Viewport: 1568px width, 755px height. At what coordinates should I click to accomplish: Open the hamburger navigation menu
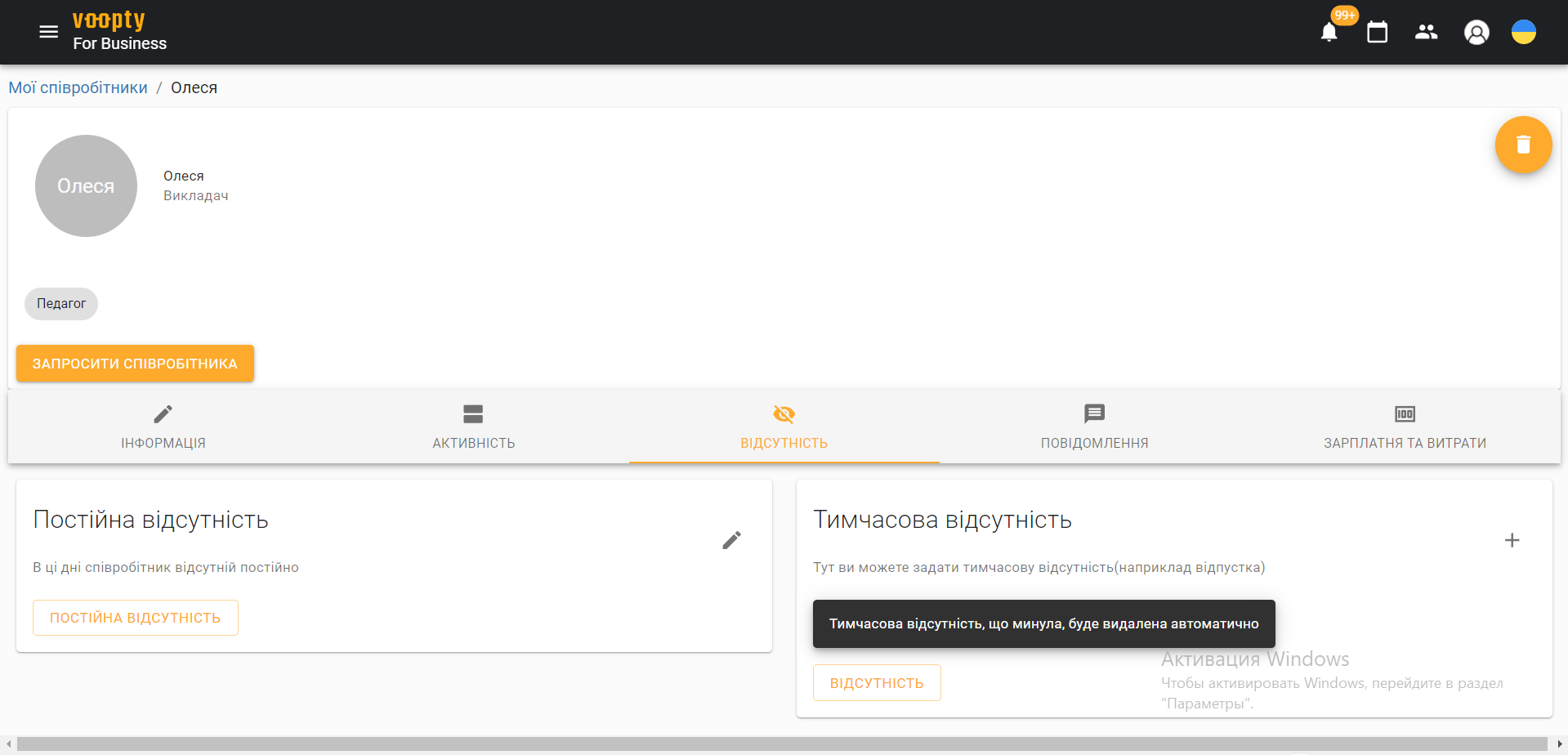pos(48,32)
